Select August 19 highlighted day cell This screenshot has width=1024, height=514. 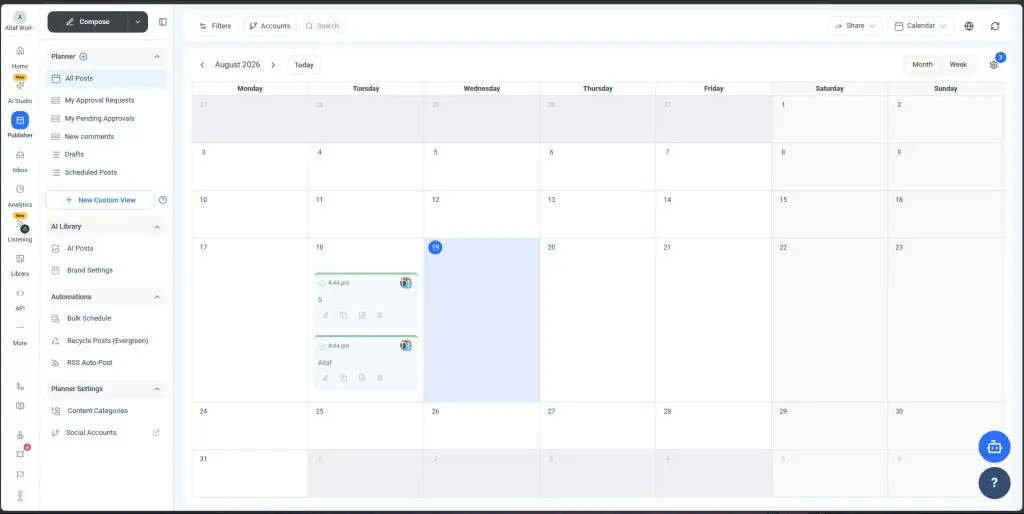coord(481,320)
